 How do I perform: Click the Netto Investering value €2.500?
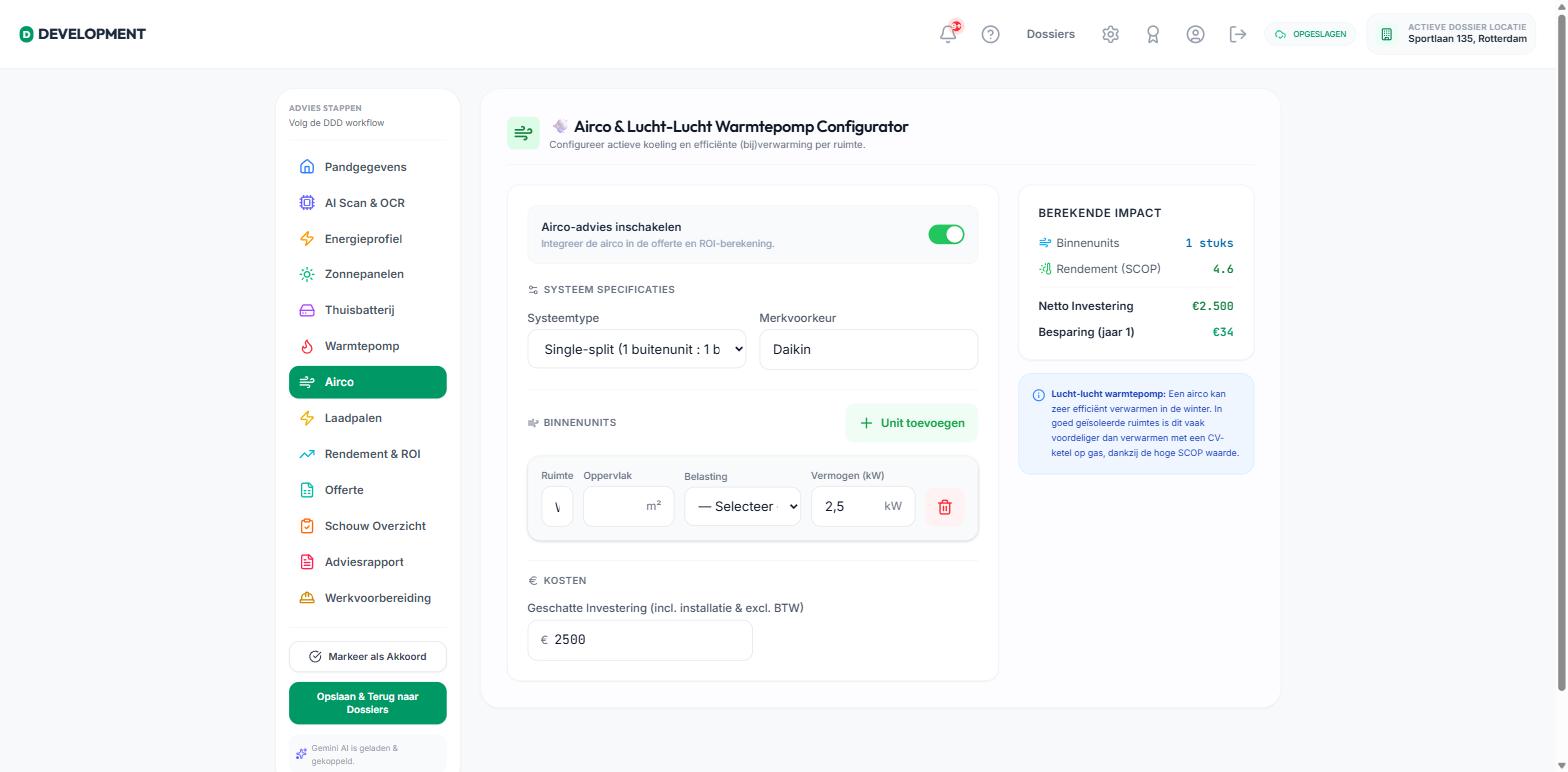(1212, 306)
